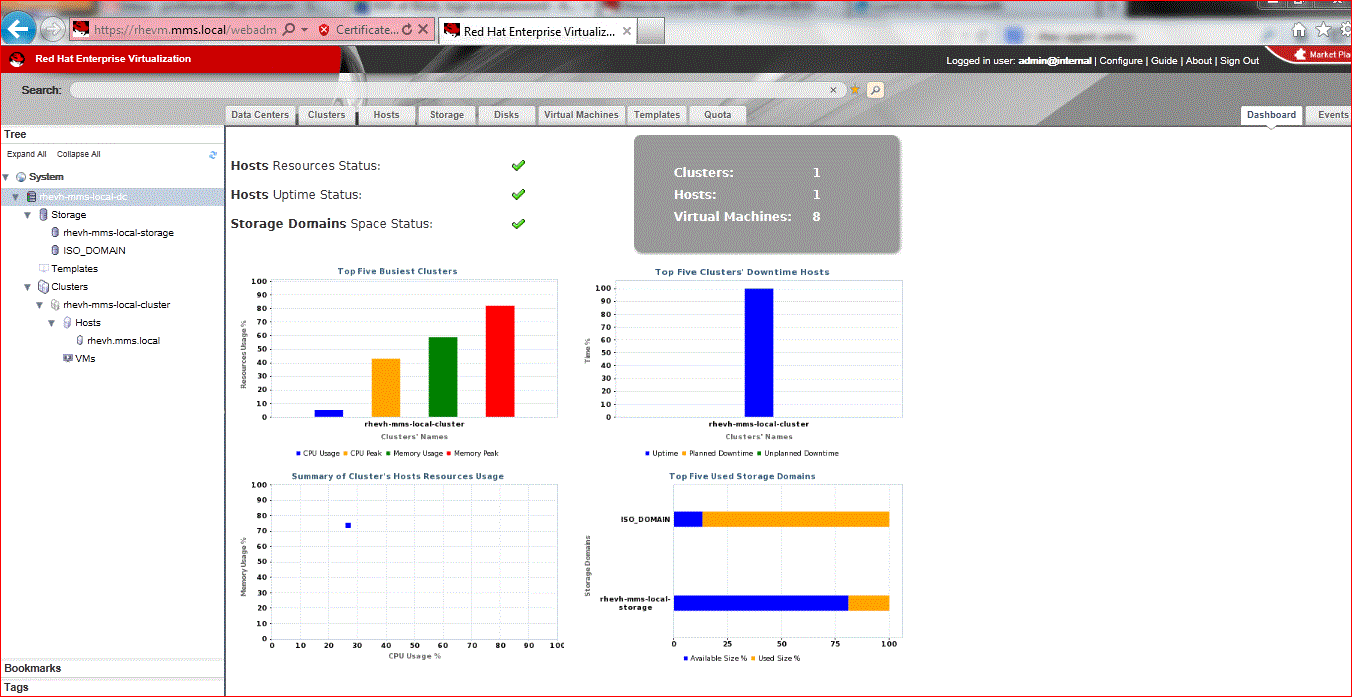Click the browser refresh icon
Screen dimensions: 1352x697
(x=406, y=30)
